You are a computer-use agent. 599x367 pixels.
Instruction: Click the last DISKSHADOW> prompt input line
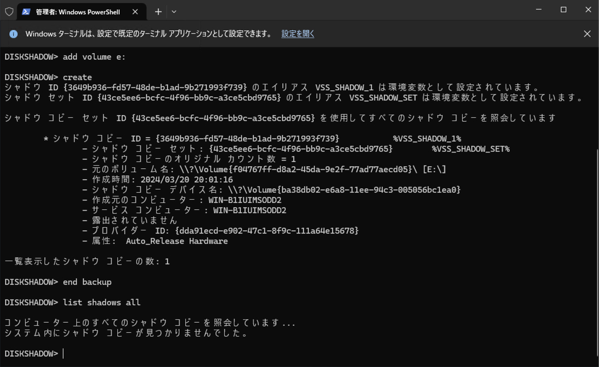[x=34, y=354]
